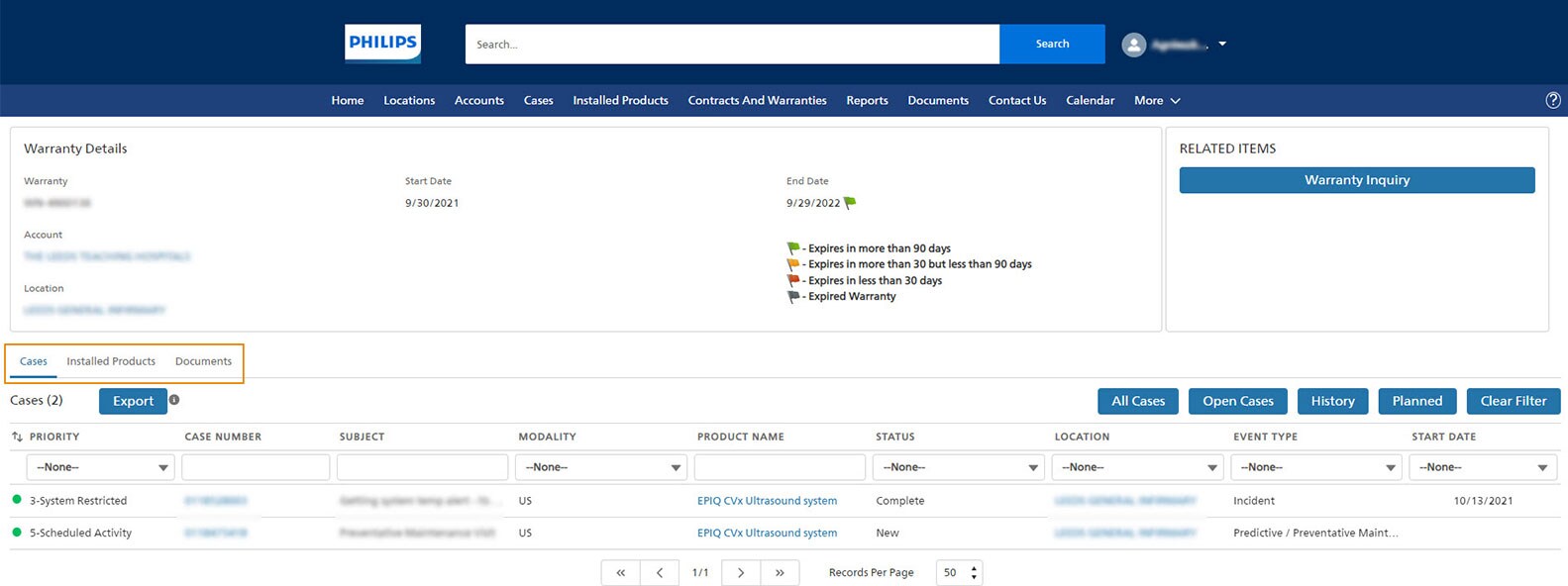Click green flag next to End Date
The image size is (1568, 586).
[850, 203]
